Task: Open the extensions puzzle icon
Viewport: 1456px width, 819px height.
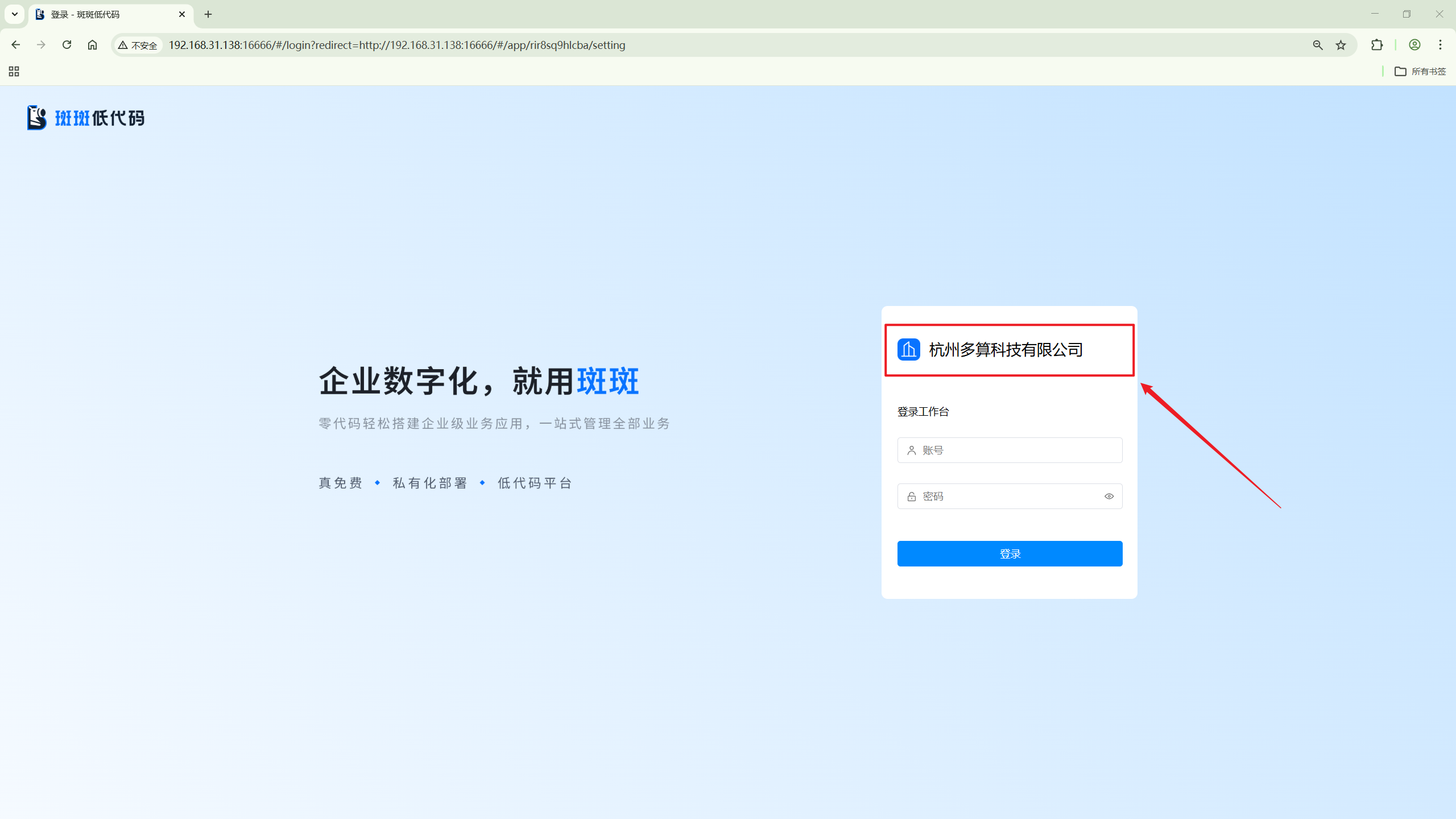Action: (1376, 45)
